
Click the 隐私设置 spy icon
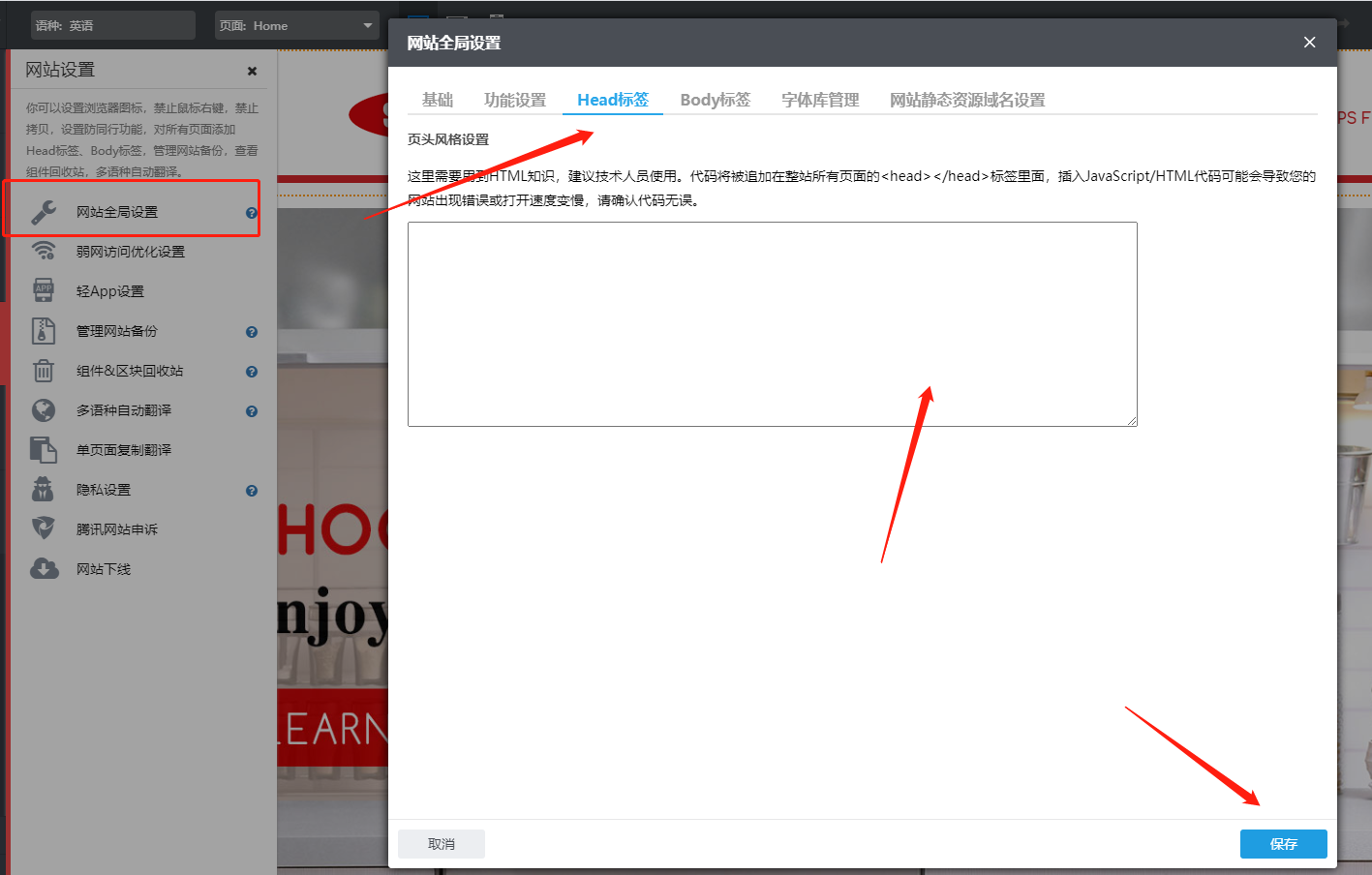(44, 490)
